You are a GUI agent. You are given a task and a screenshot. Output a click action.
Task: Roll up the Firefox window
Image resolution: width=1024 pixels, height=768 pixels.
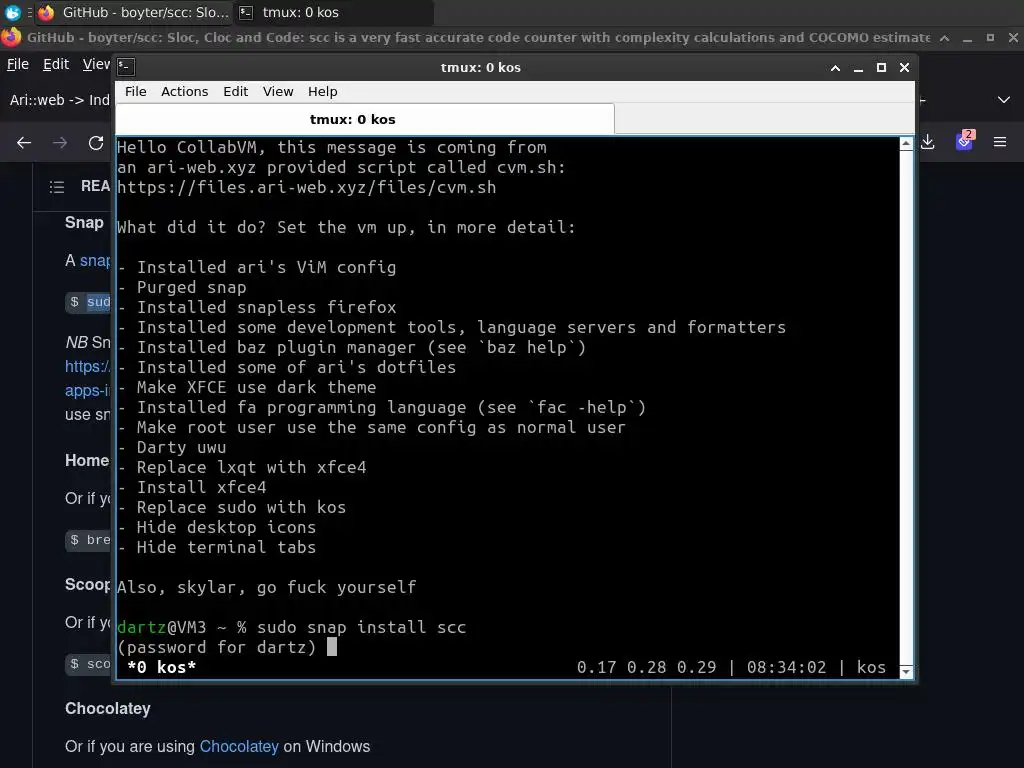[x=944, y=38]
